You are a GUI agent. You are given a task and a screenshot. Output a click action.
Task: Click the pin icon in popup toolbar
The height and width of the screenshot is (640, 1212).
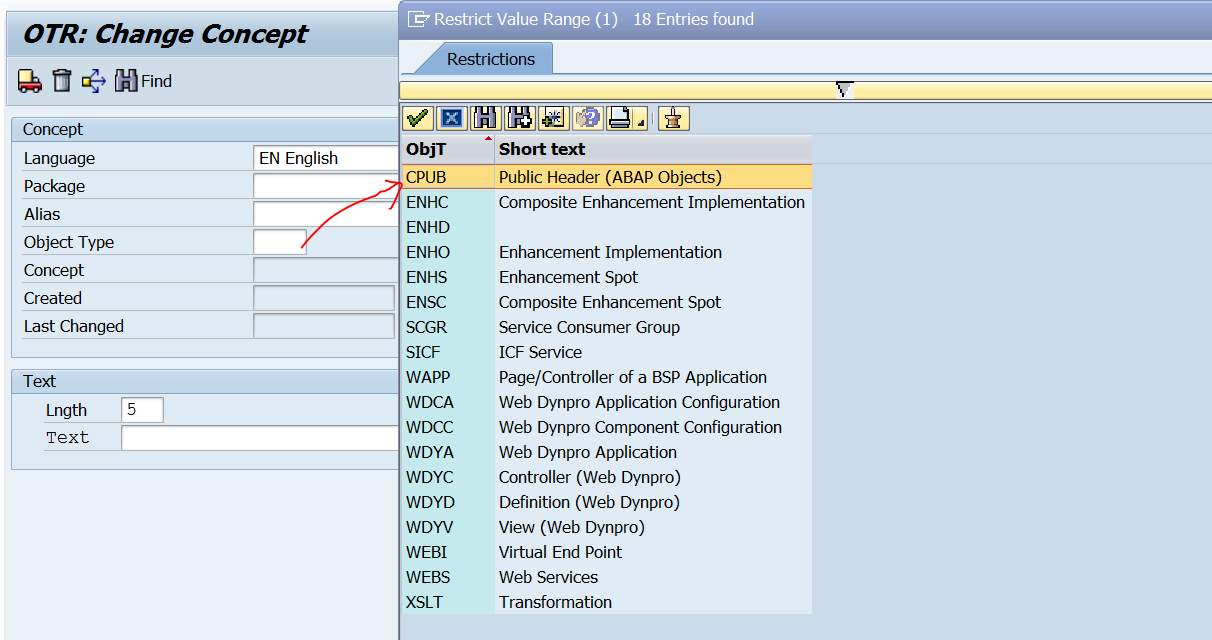[x=674, y=118]
